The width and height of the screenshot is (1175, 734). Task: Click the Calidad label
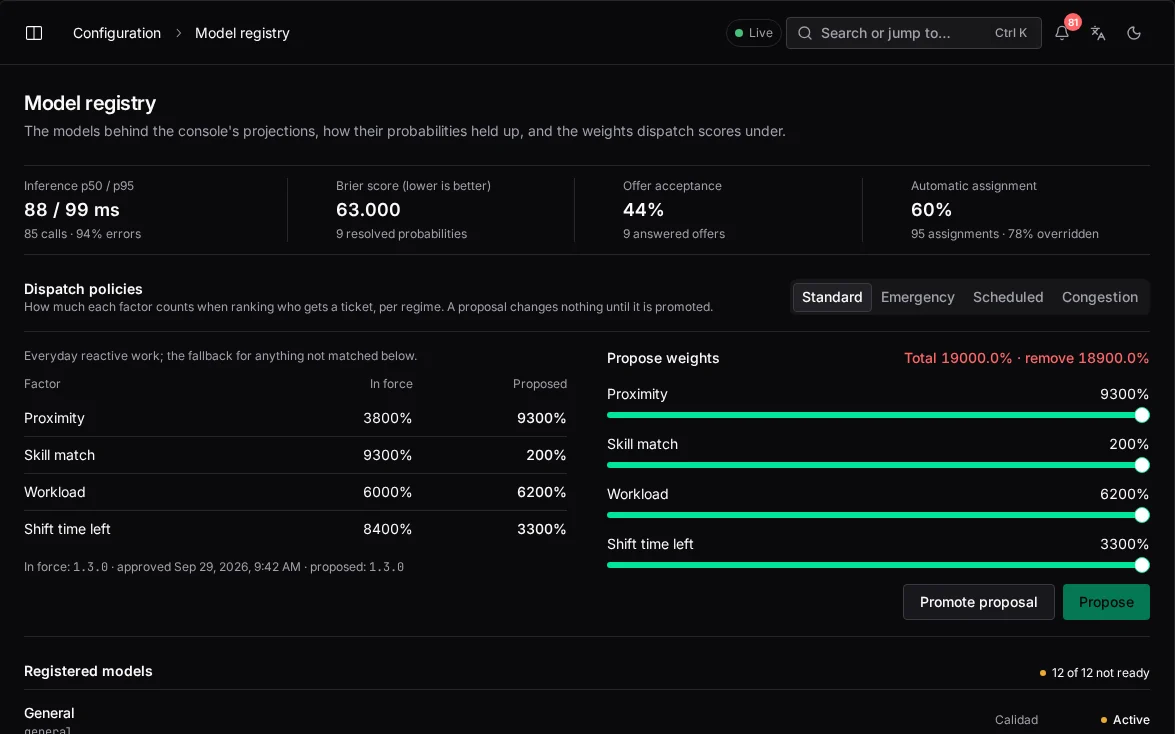[x=1016, y=720]
